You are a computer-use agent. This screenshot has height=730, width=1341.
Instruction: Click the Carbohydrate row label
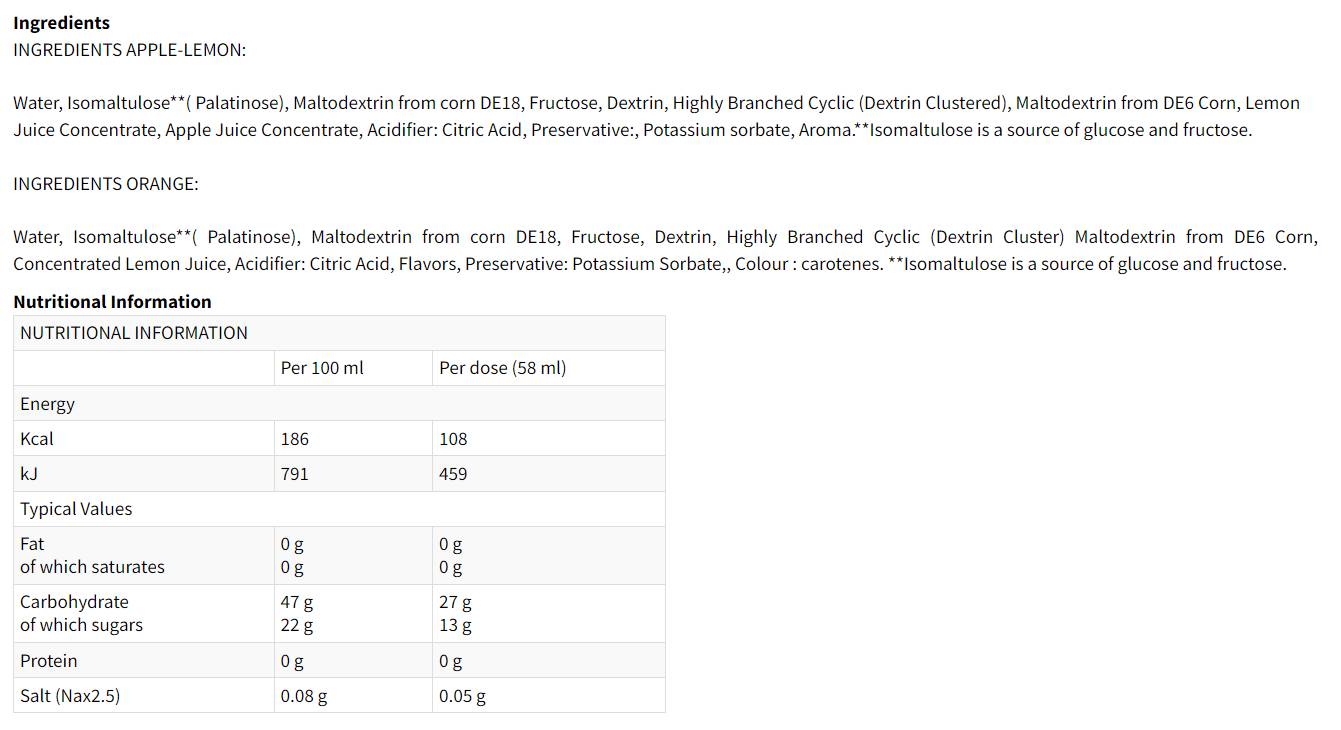pyautogui.click(x=74, y=602)
